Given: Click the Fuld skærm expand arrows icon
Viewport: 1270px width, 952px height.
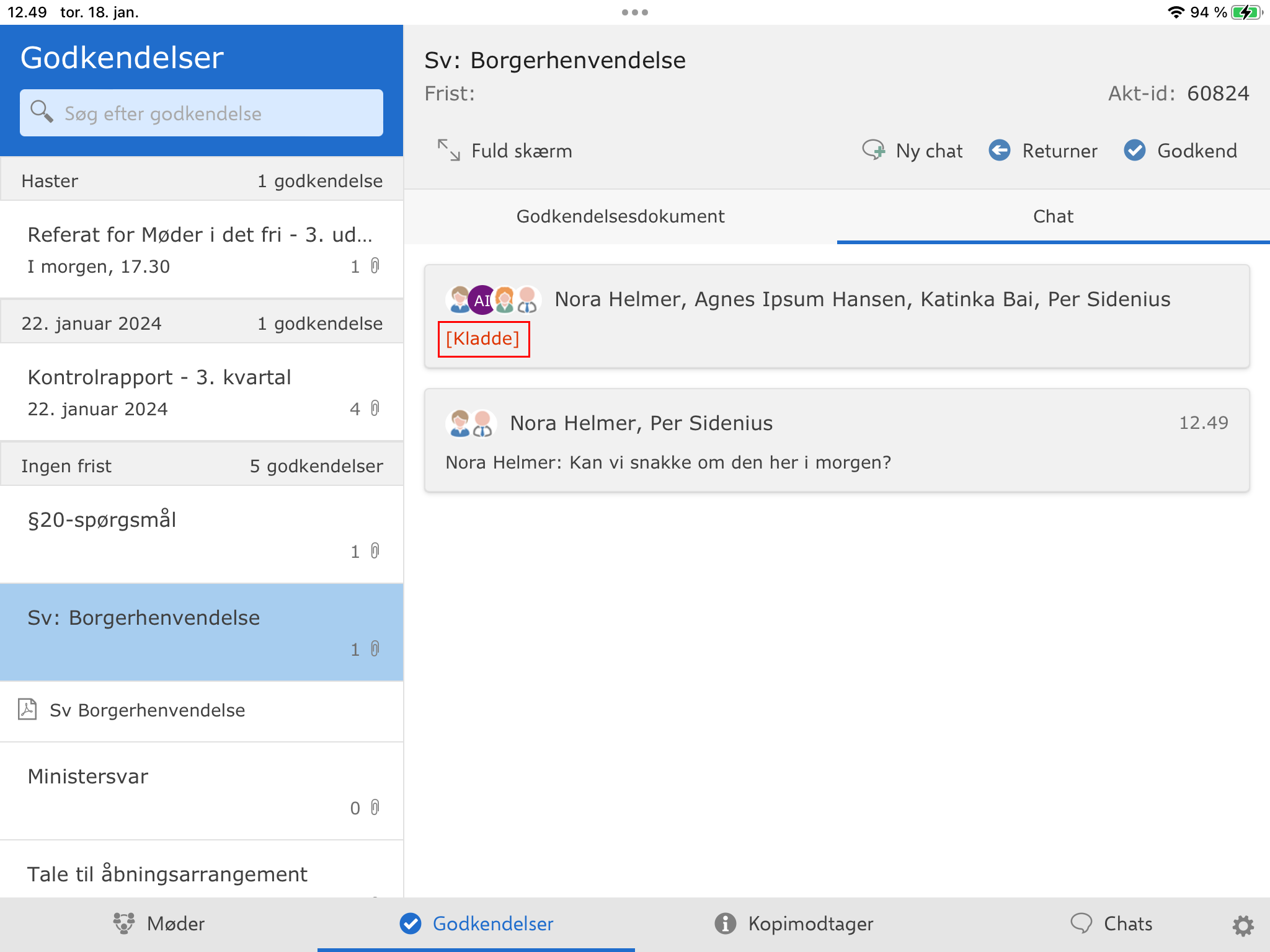Looking at the screenshot, I should [x=448, y=151].
